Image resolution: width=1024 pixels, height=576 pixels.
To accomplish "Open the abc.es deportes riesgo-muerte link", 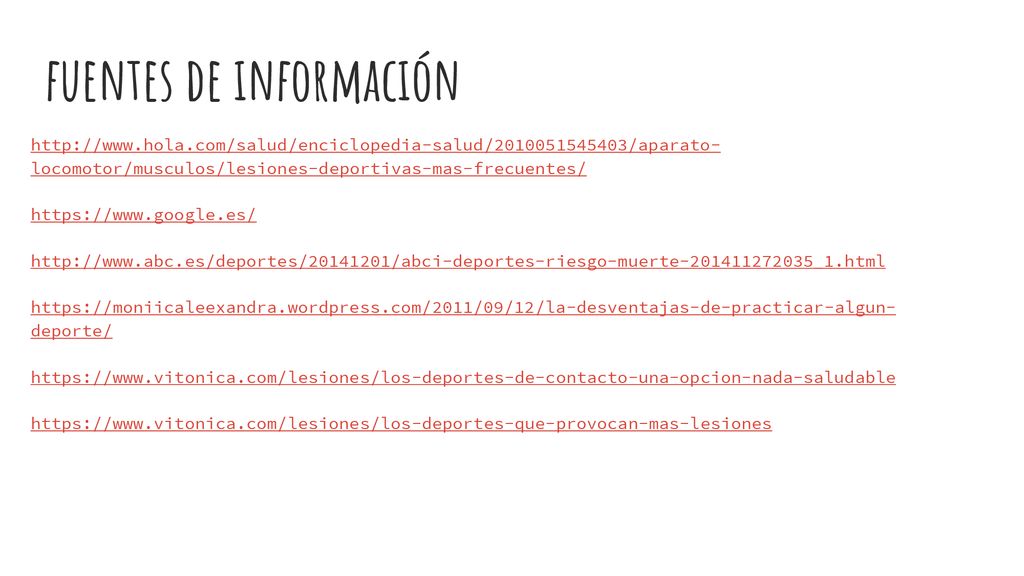I will (458, 261).
